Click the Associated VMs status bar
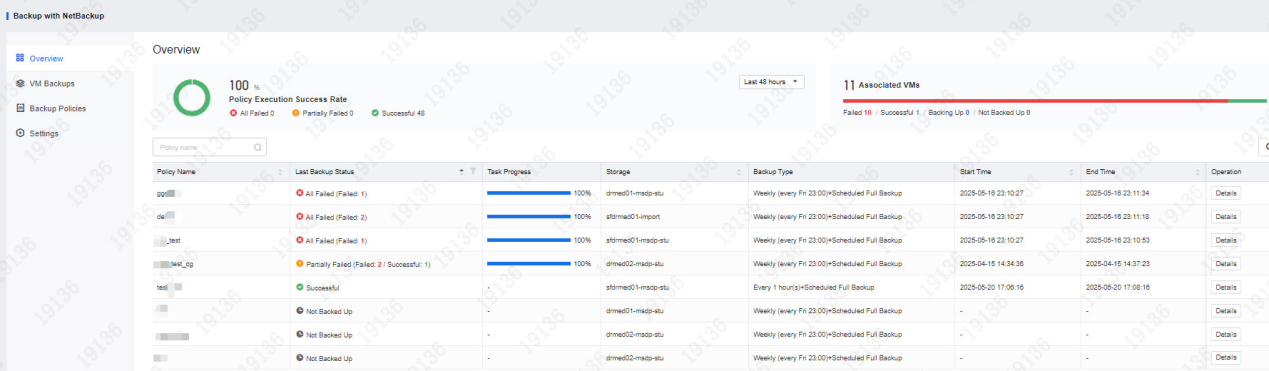The height and width of the screenshot is (371, 1269). click(1055, 101)
